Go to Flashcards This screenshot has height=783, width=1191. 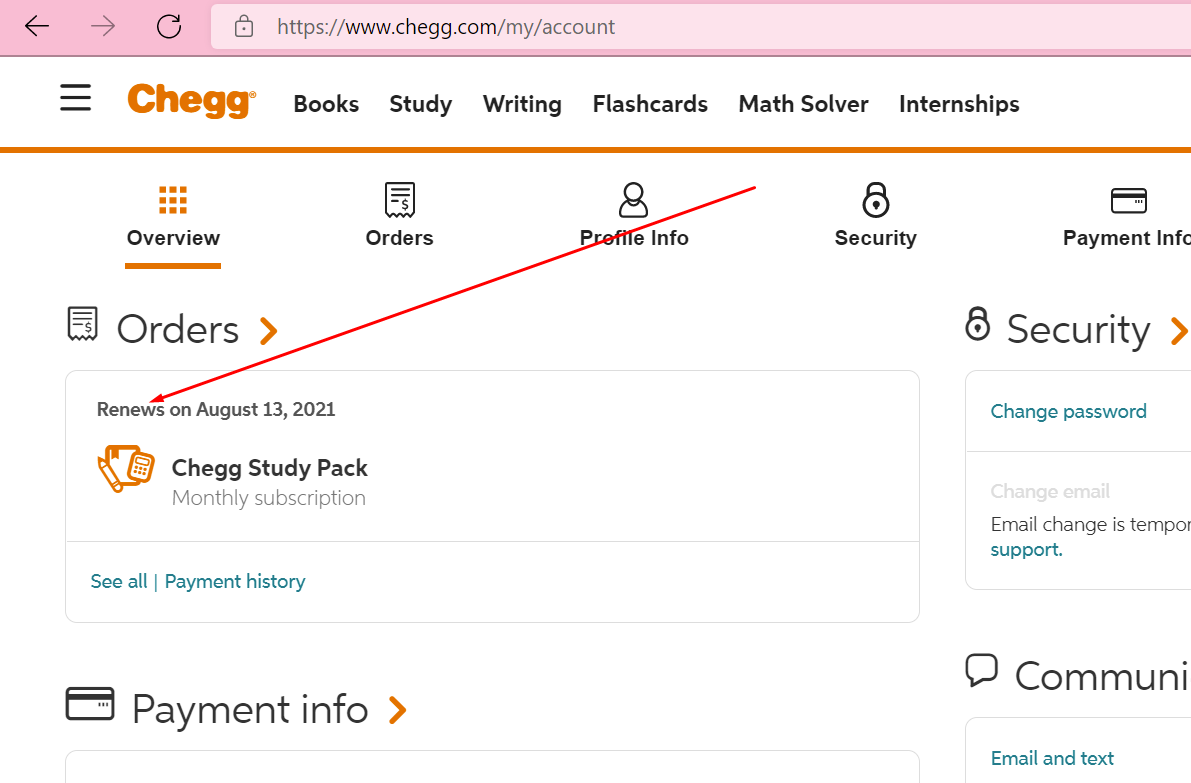coord(650,104)
